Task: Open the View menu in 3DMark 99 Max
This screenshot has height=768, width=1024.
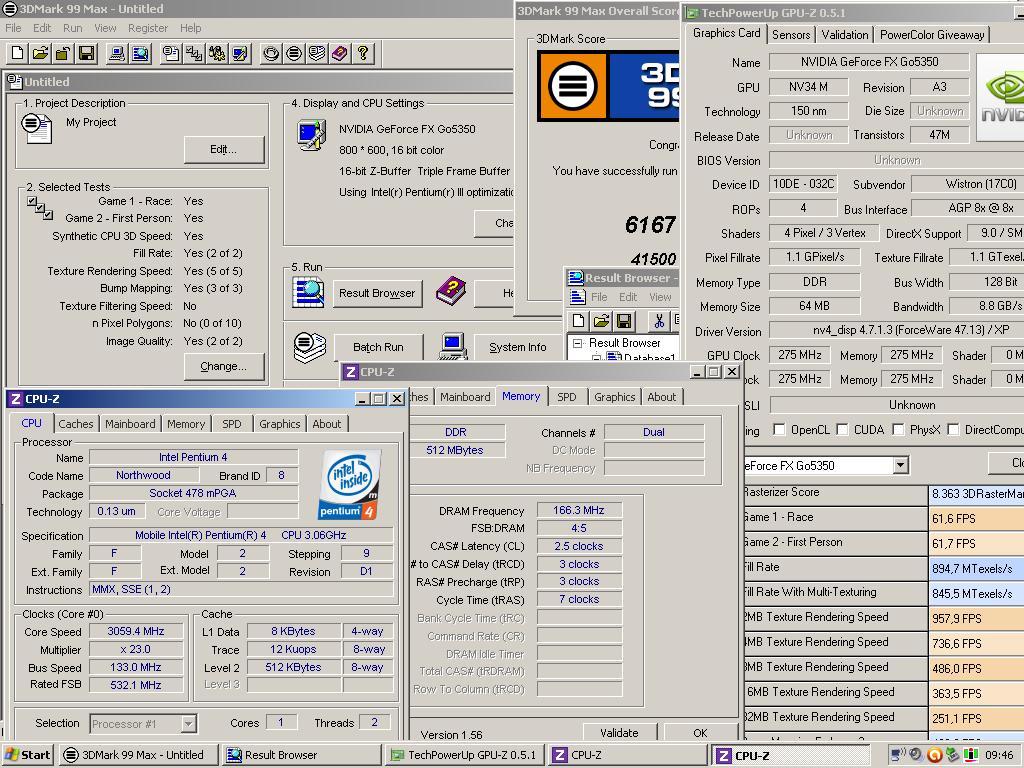Action: 105,28
